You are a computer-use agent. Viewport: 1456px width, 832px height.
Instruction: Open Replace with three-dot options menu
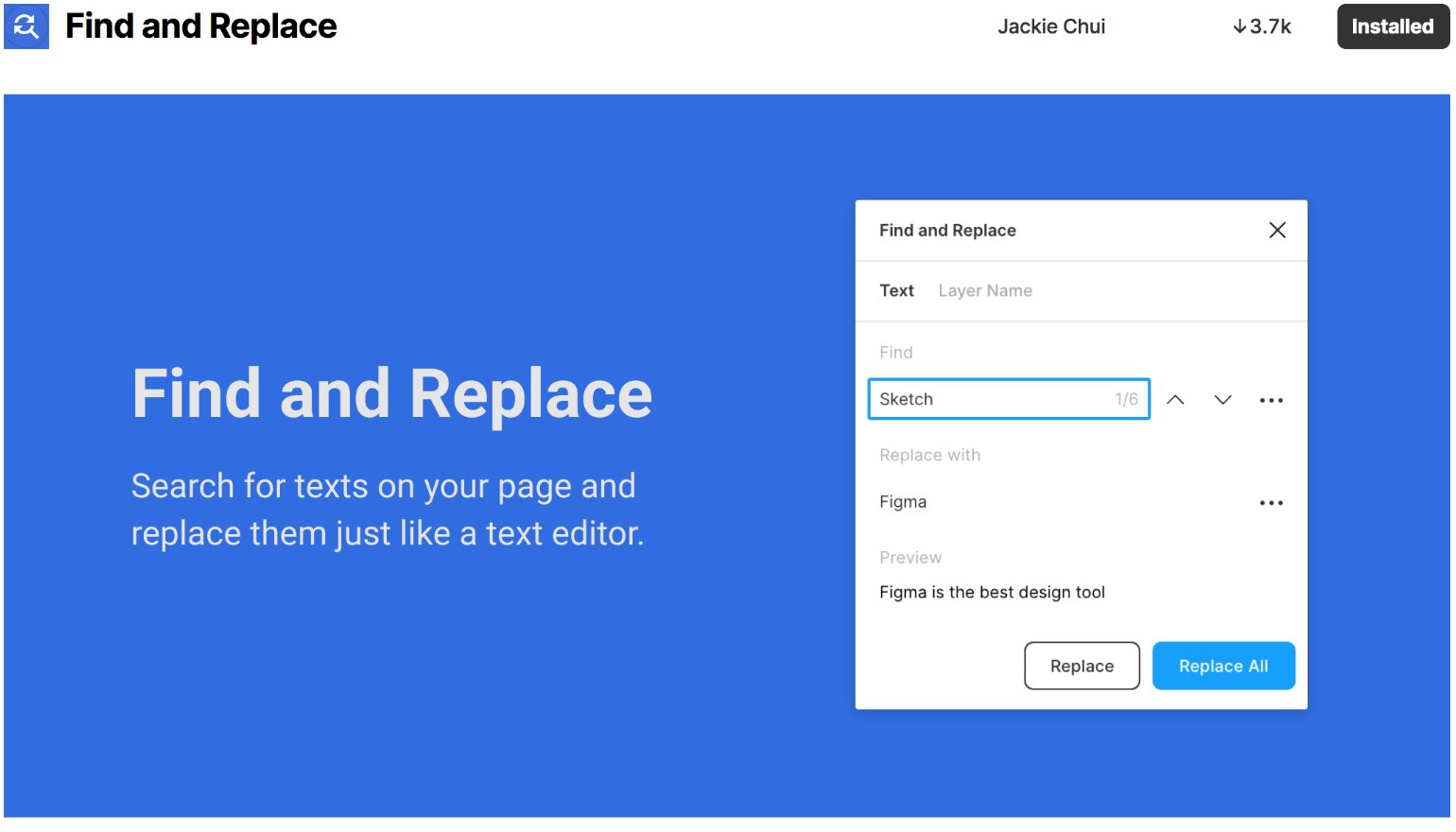pos(1272,503)
